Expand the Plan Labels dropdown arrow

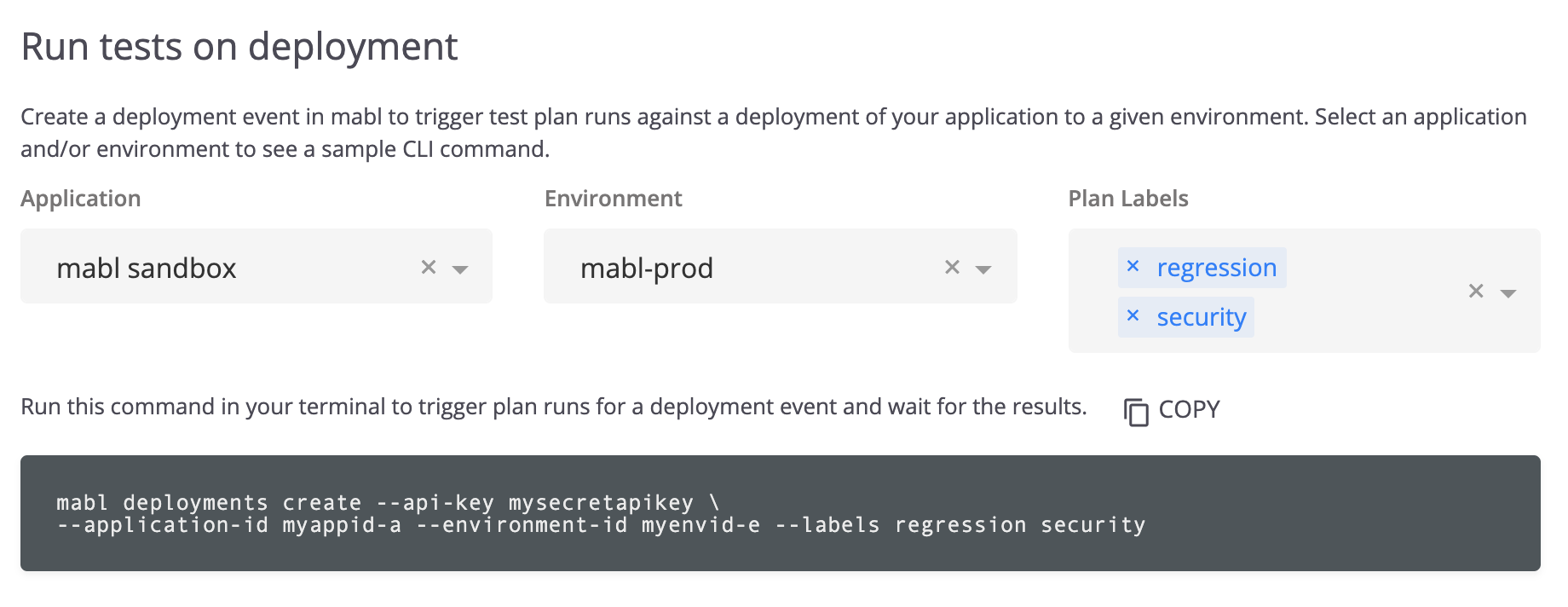(1507, 293)
